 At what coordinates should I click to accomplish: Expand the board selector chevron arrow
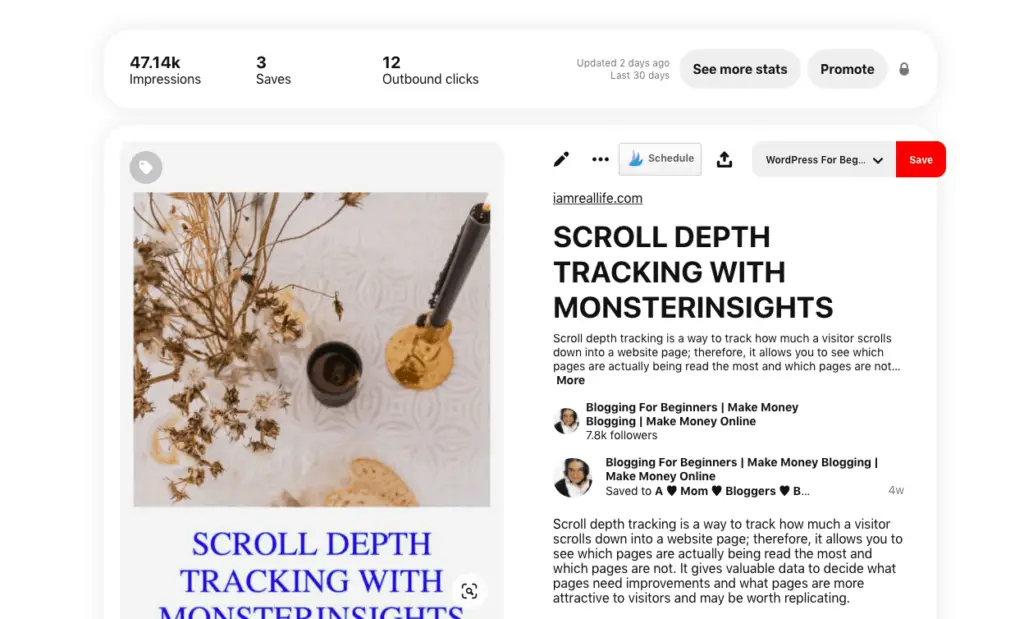click(x=878, y=160)
